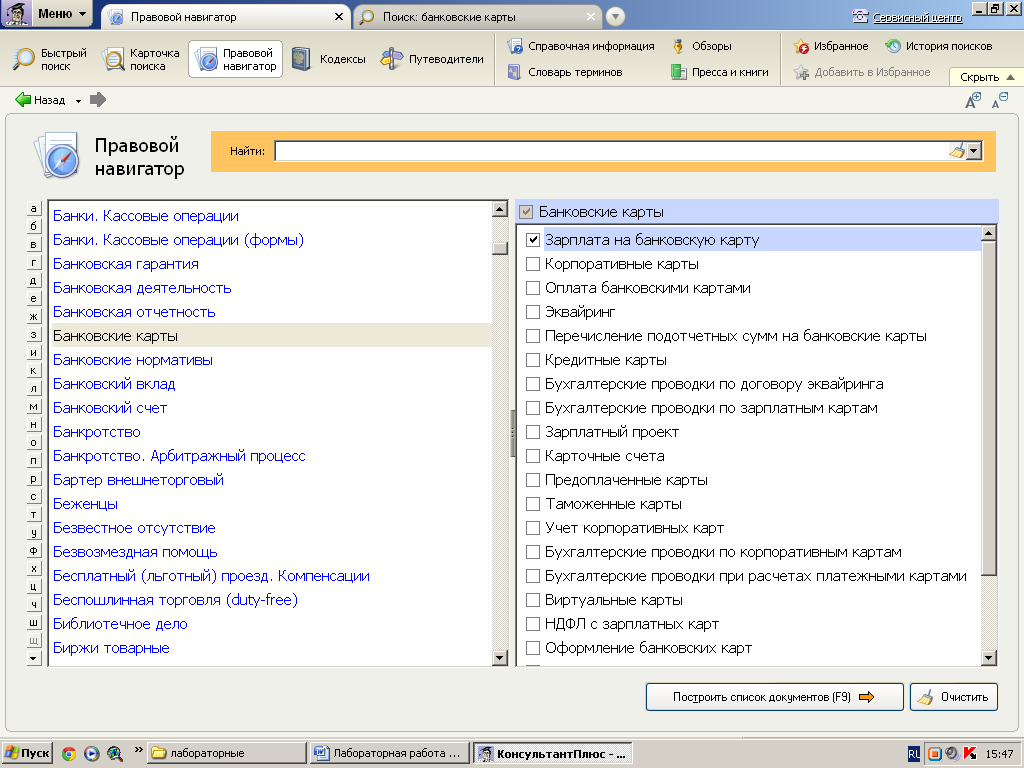Open Быстрый поиск magnifier icon

point(24,59)
